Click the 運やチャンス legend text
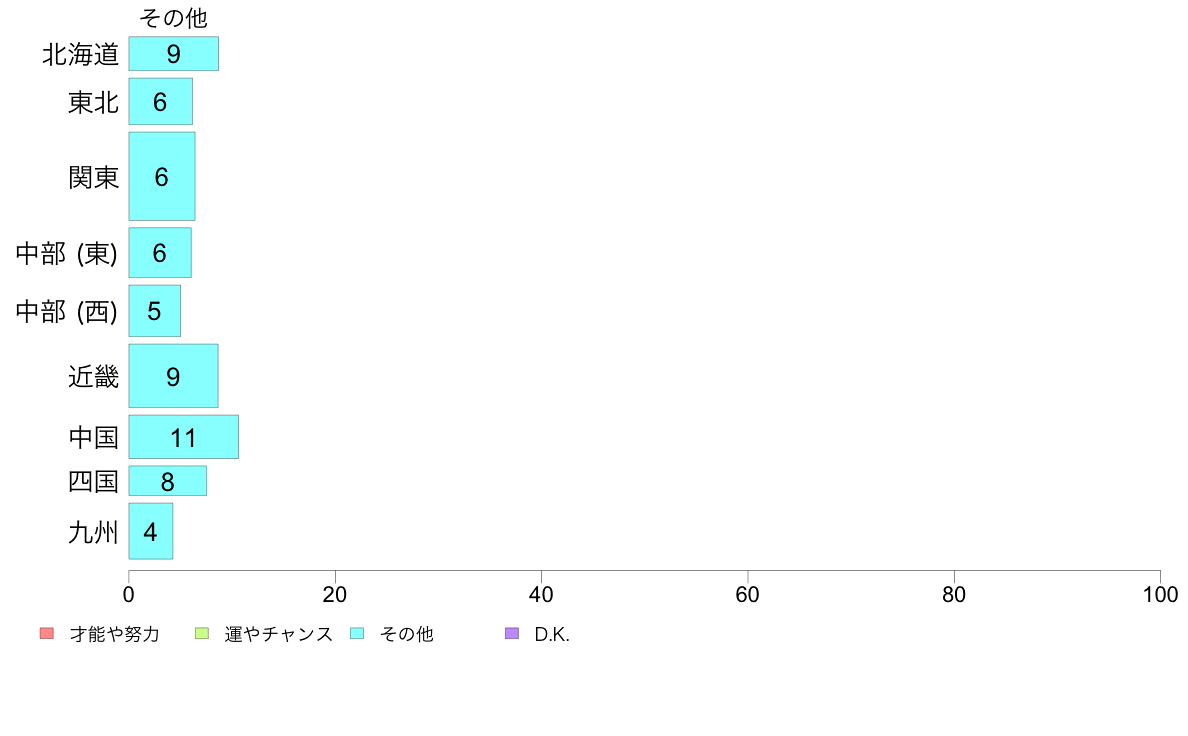The width and height of the screenshot is (1188, 736). pyautogui.click(x=279, y=634)
